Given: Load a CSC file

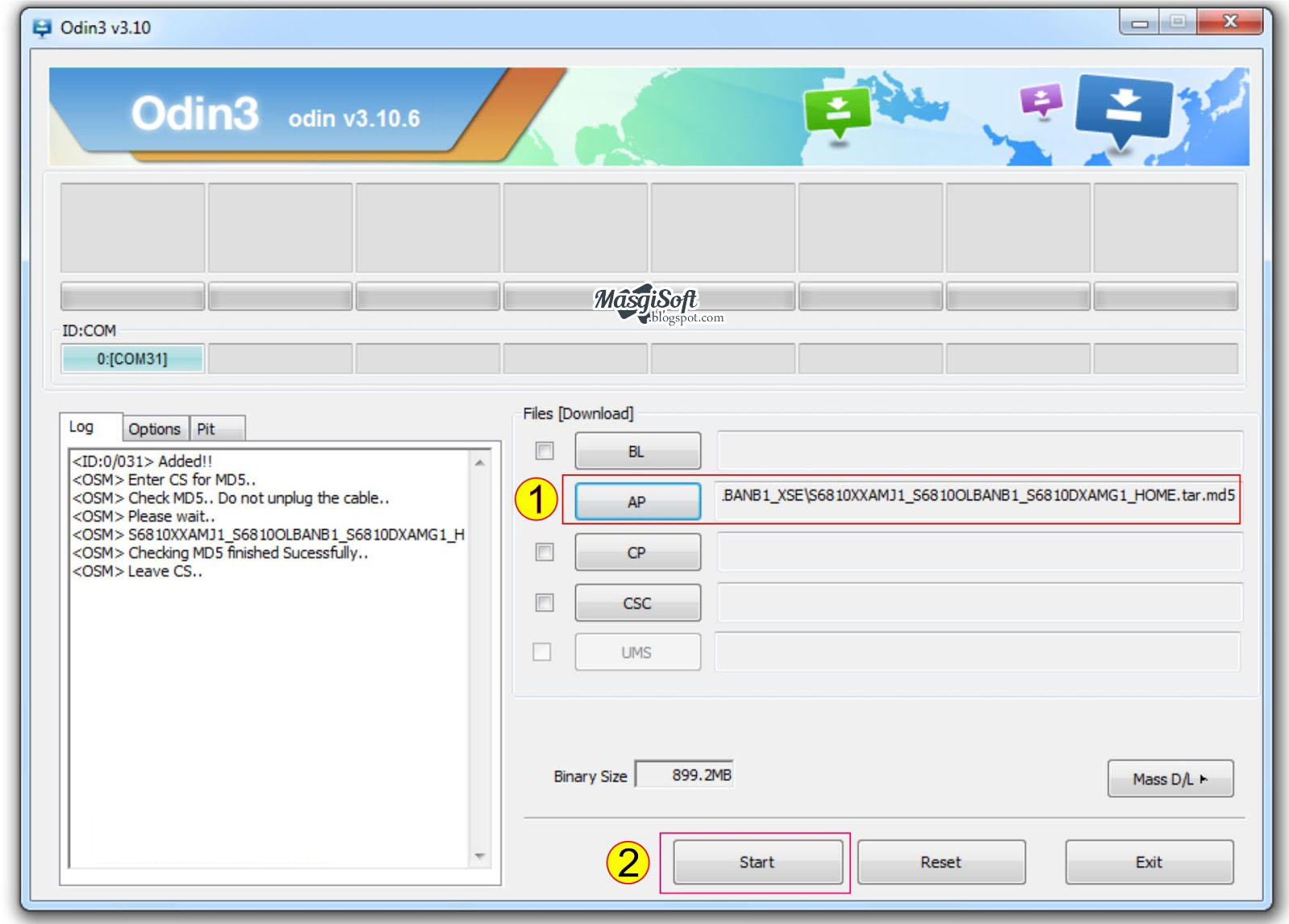Looking at the screenshot, I should coord(637,603).
